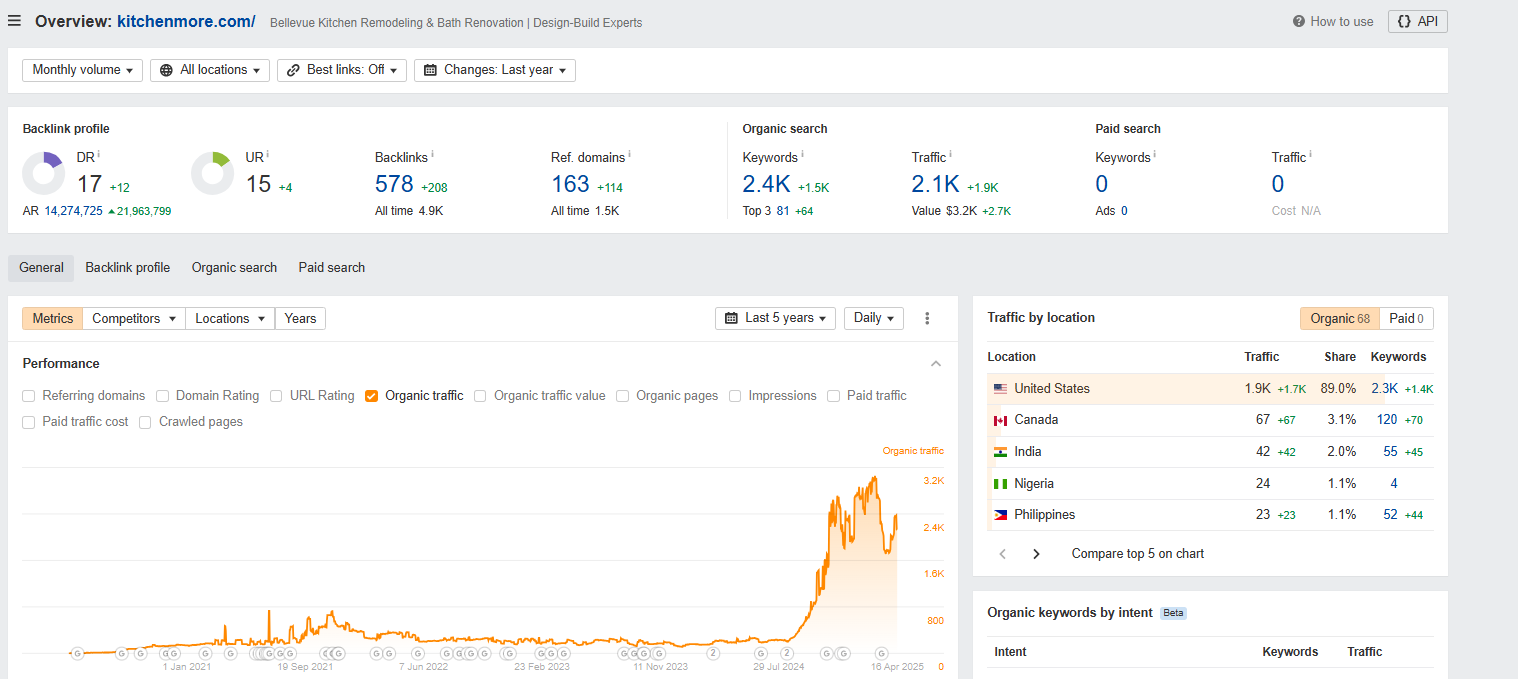Click Organic search Keywords info icon
Viewport: 1518px width, 679px height.
coord(803,154)
